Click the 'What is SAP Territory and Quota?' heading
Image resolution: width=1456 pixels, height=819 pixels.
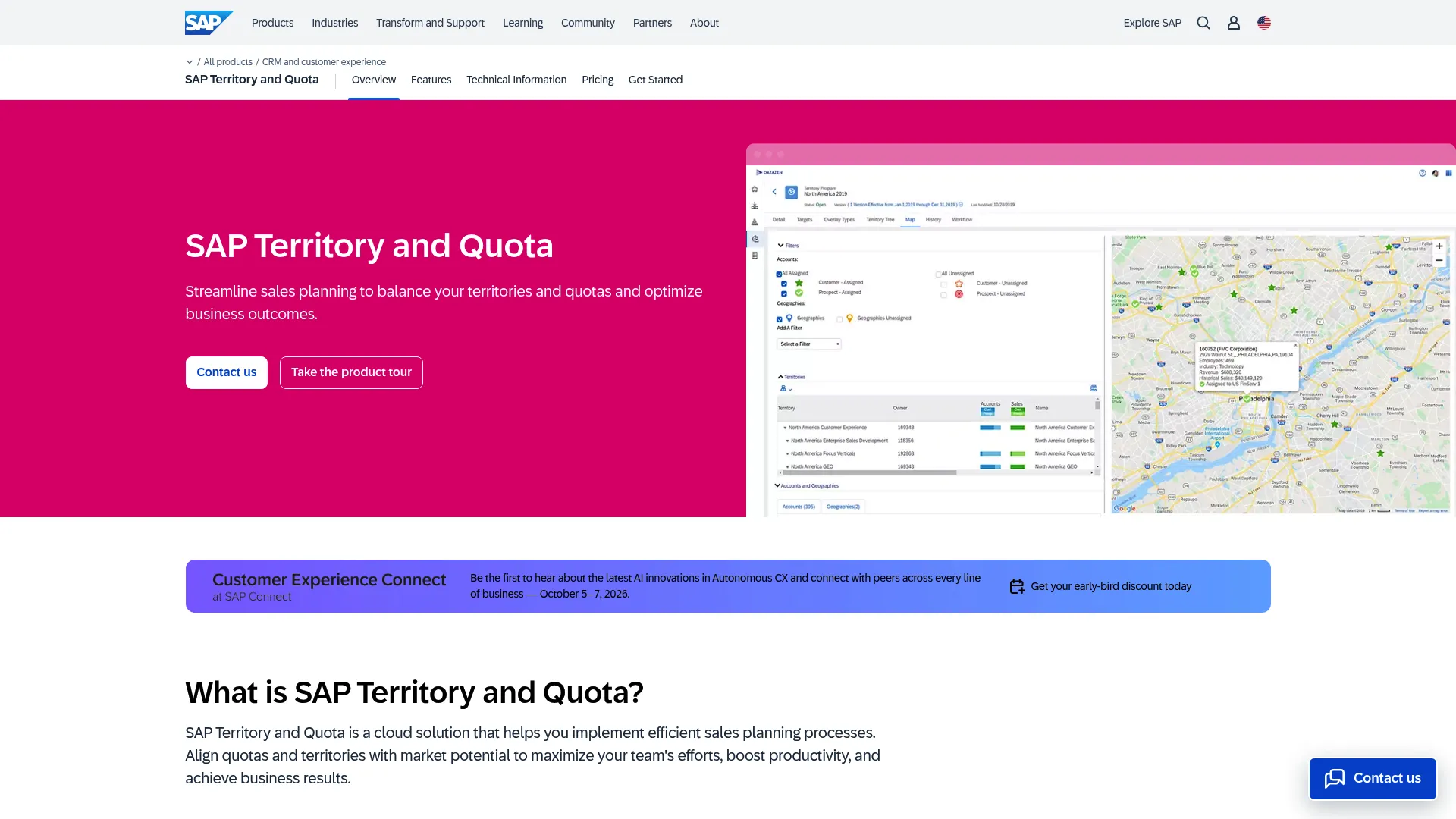[414, 692]
